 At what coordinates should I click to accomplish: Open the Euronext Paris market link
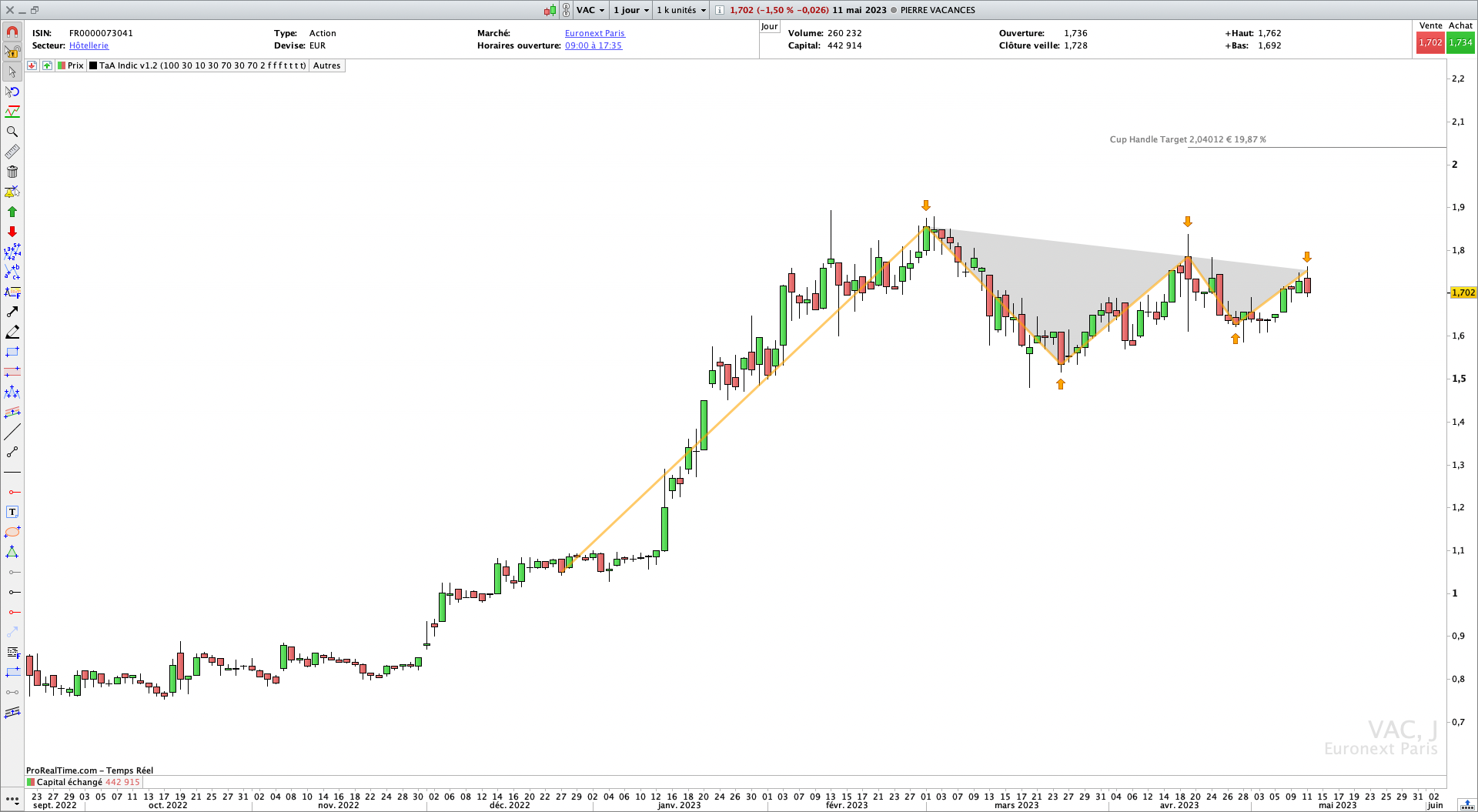point(595,33)
